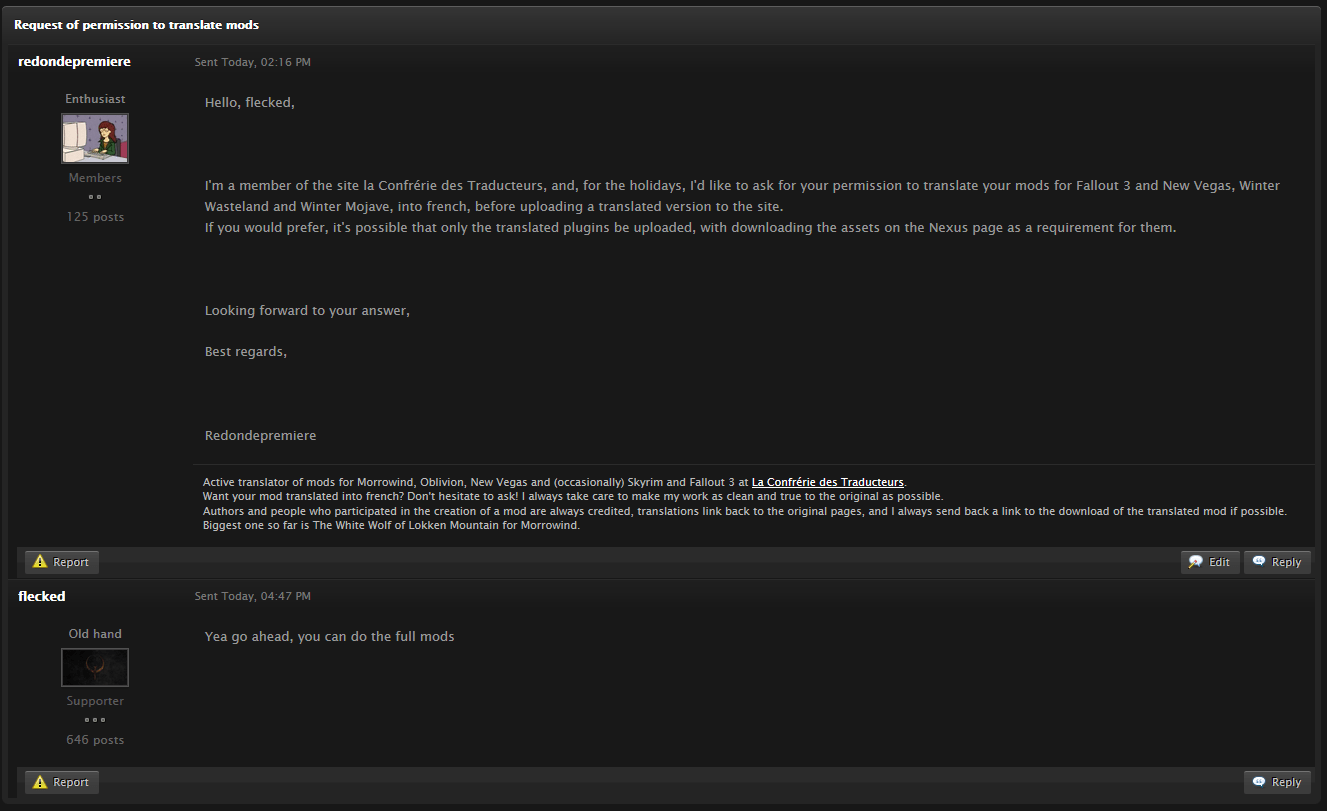The width and height of the screenshot is (1327, 811).
Task: Click redondepremiere's avatar picture
Action: 95,138
